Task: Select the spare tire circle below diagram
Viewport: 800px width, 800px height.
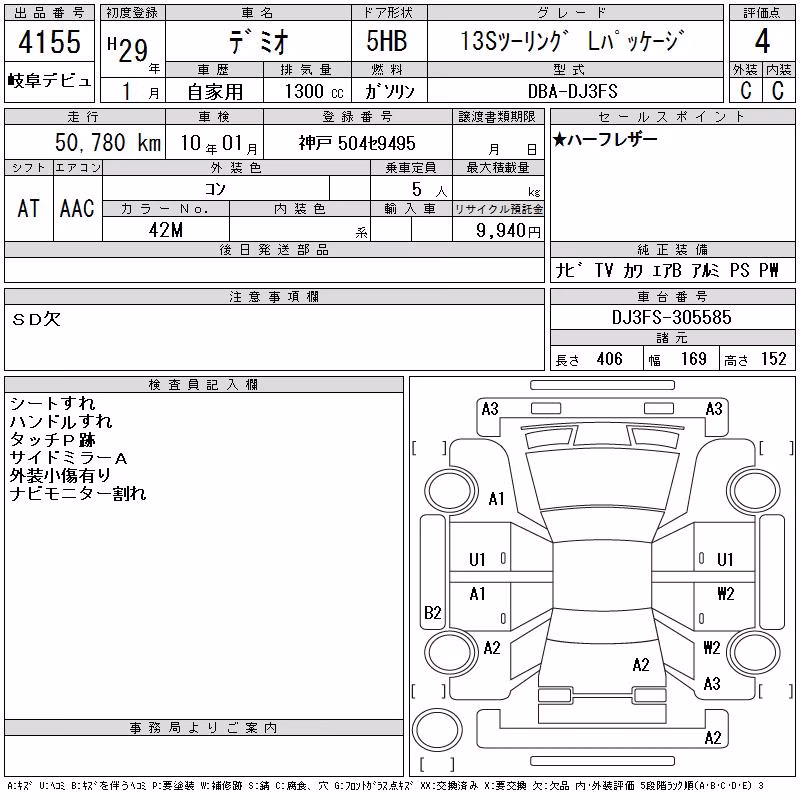Action: pos(437,730)
